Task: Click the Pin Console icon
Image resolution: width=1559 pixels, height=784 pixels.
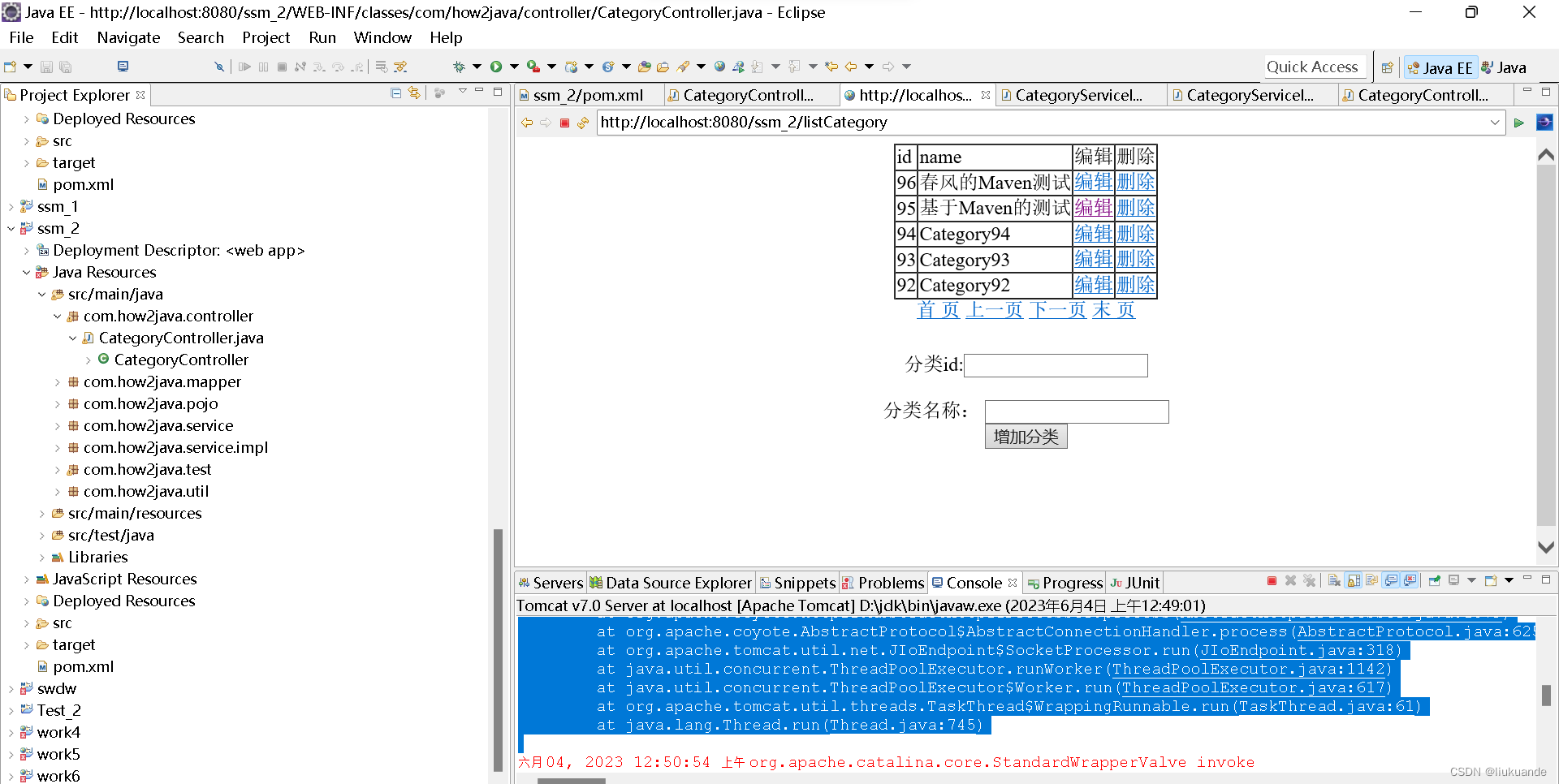Action: pos(1435,581)
